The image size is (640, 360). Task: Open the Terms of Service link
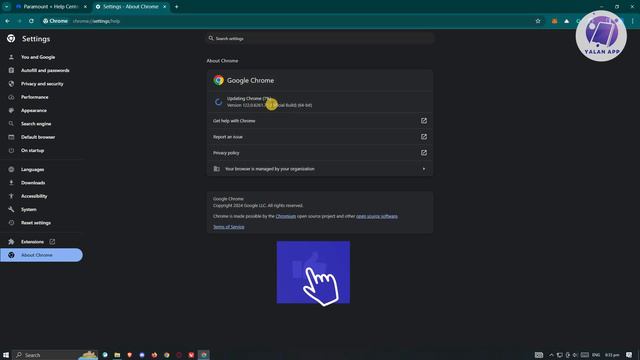point(229,227)
